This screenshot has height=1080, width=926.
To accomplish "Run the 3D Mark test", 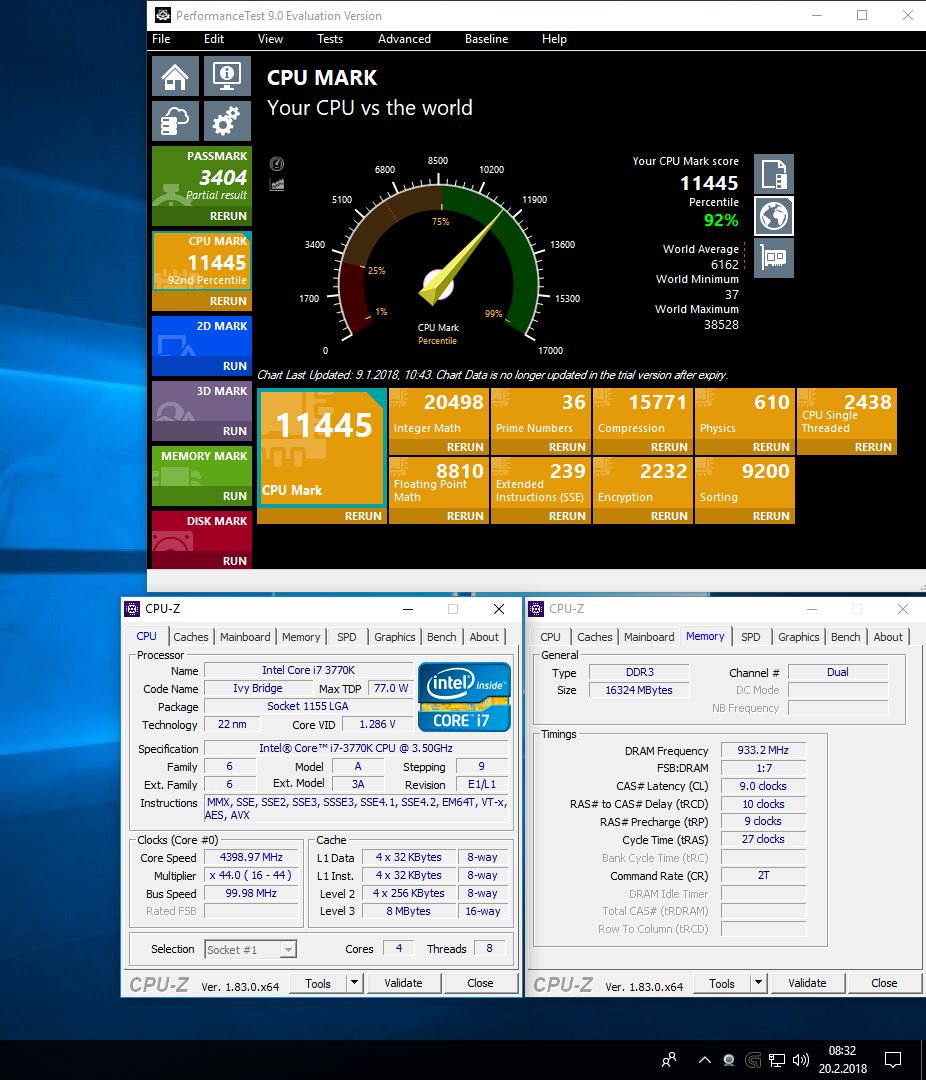I will (234, 431).
